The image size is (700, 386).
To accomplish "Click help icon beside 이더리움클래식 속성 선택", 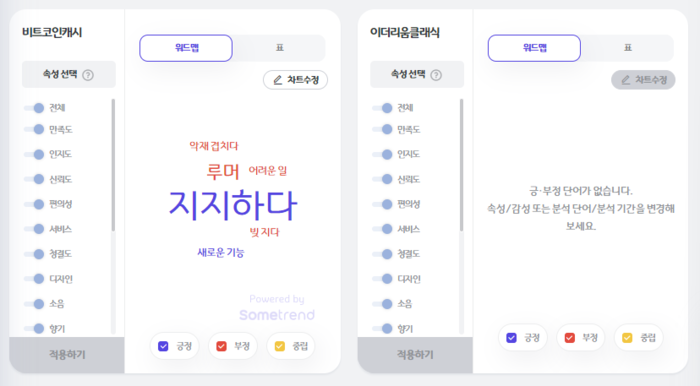I will (436, 75).
